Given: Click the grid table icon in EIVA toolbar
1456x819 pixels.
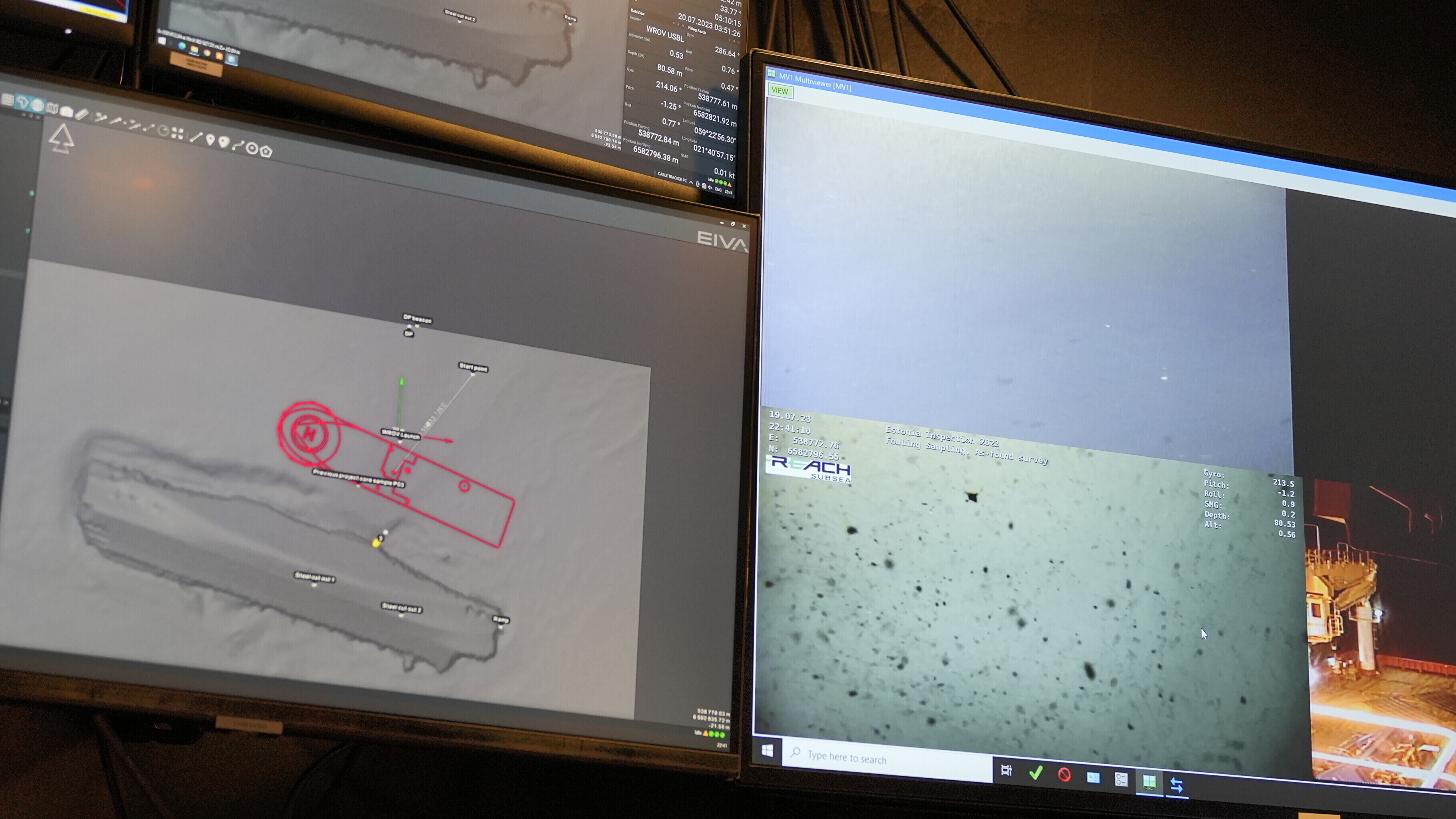Looking at the screenshot, I should [x=8, y=100].
